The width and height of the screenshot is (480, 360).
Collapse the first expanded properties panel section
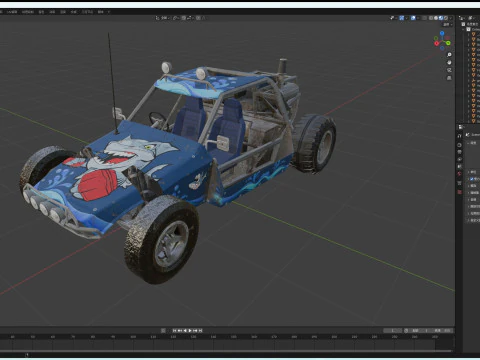click(x=468, y=143)
